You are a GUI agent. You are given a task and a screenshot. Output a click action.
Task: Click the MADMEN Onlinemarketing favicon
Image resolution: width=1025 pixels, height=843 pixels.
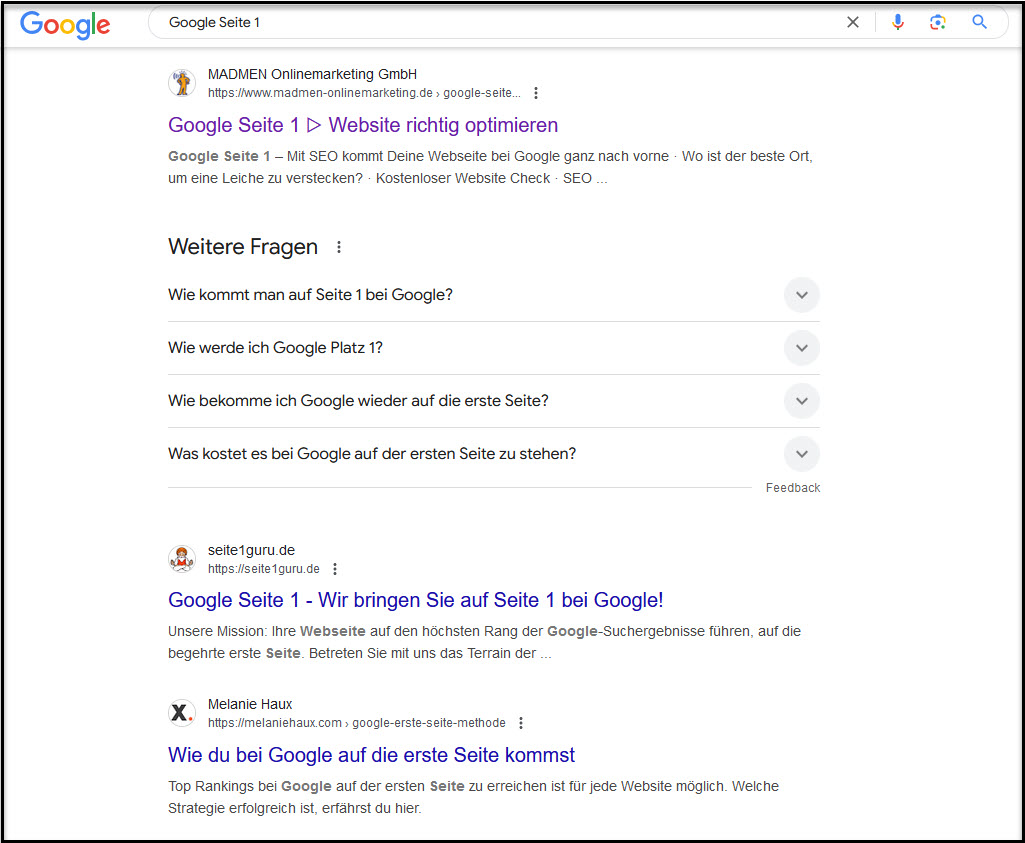(182, 83)
